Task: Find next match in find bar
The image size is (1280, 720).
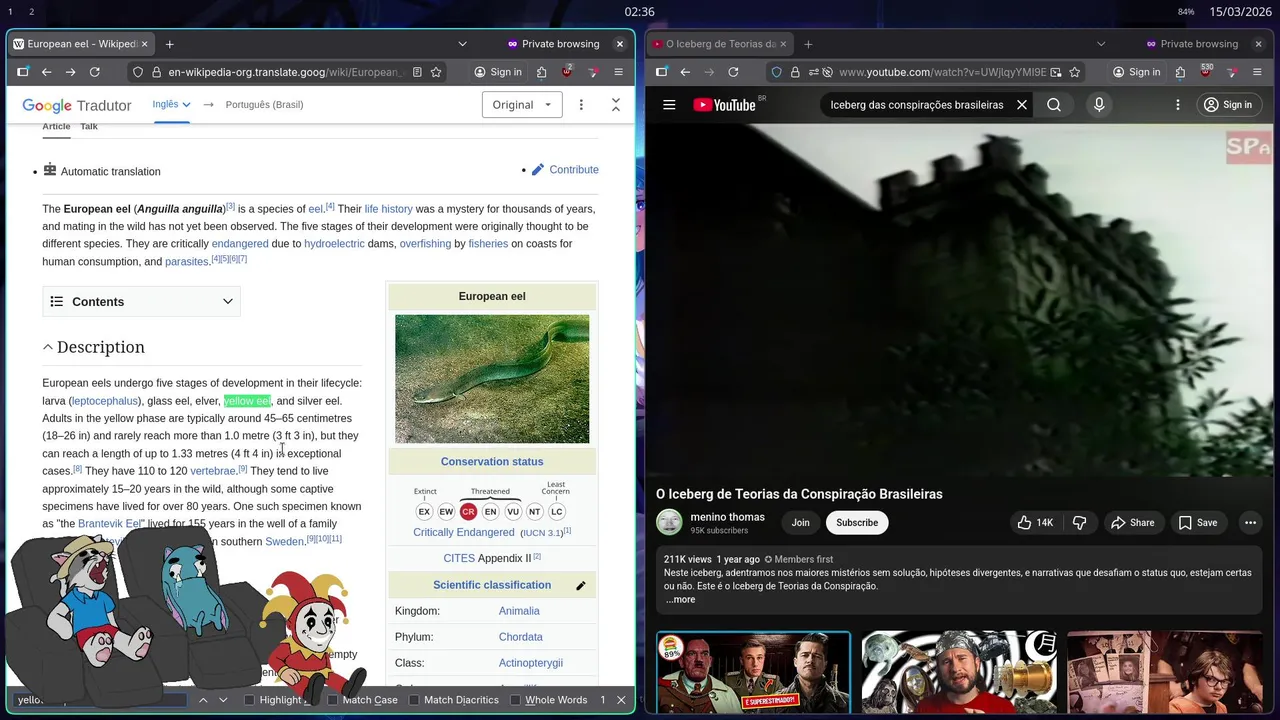Action: click(223, 700)
